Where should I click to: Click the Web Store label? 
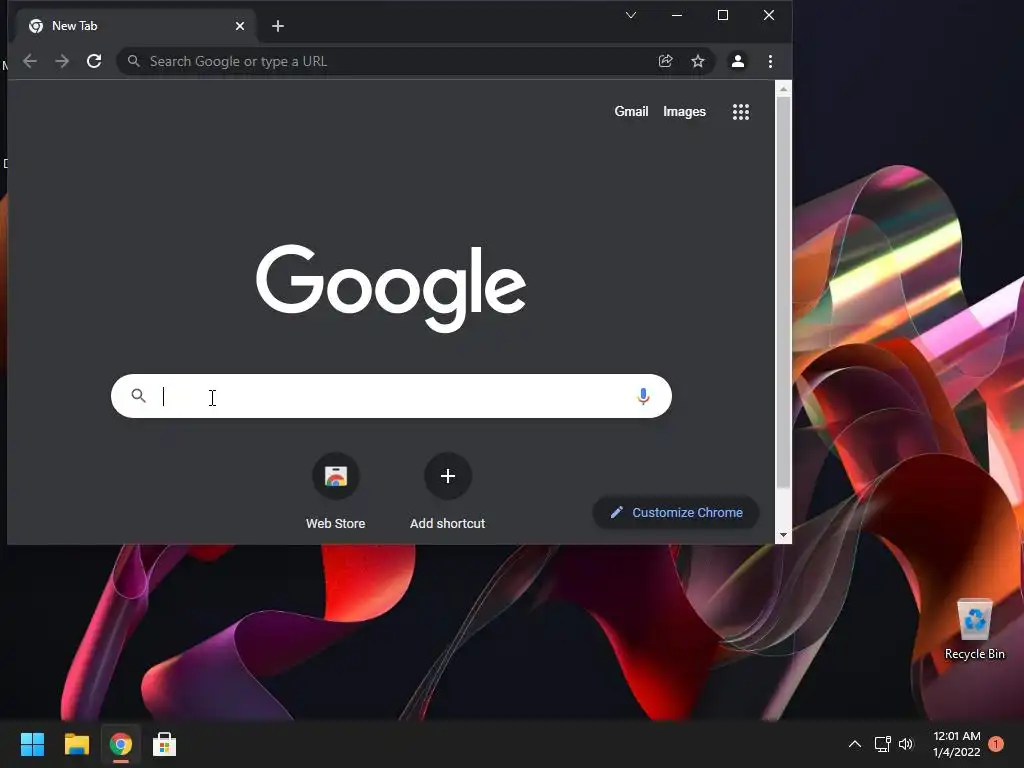pyautogui.click(x=336, y=523)
